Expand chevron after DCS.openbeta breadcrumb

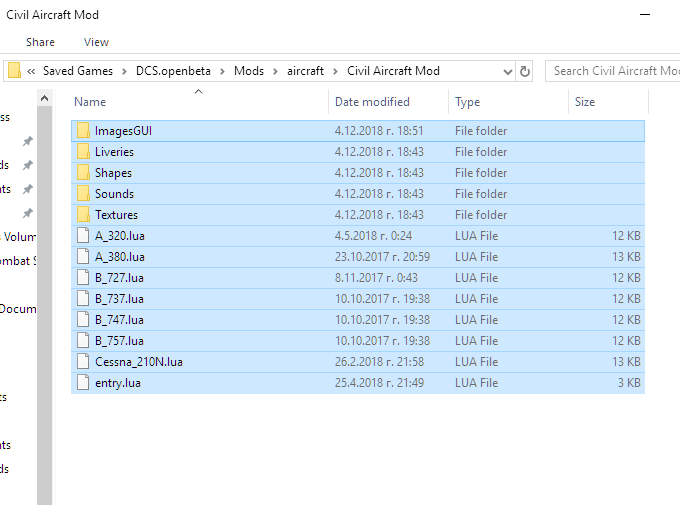222,72
